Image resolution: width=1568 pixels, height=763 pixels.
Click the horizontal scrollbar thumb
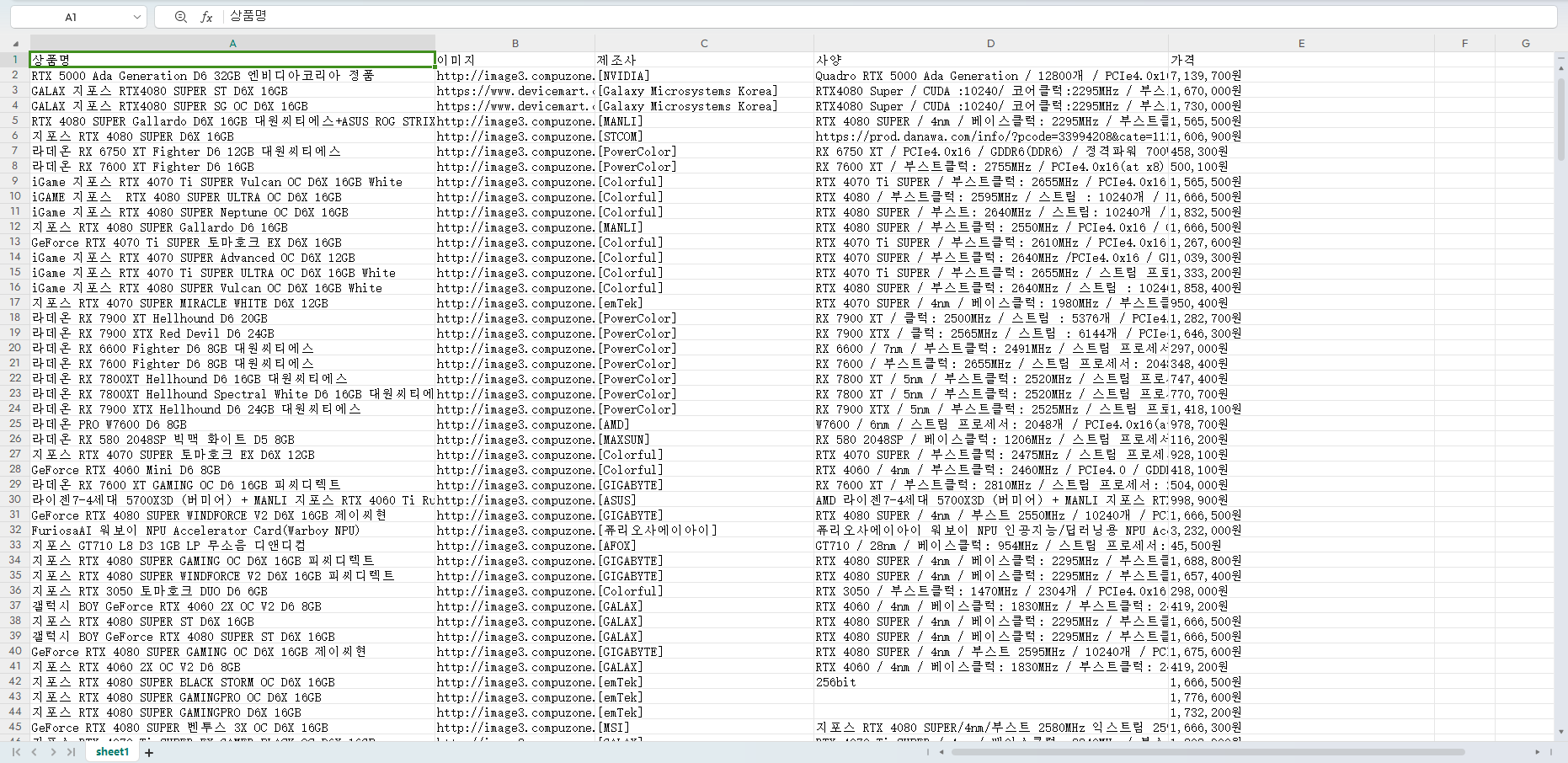[x=1208, y=752]
